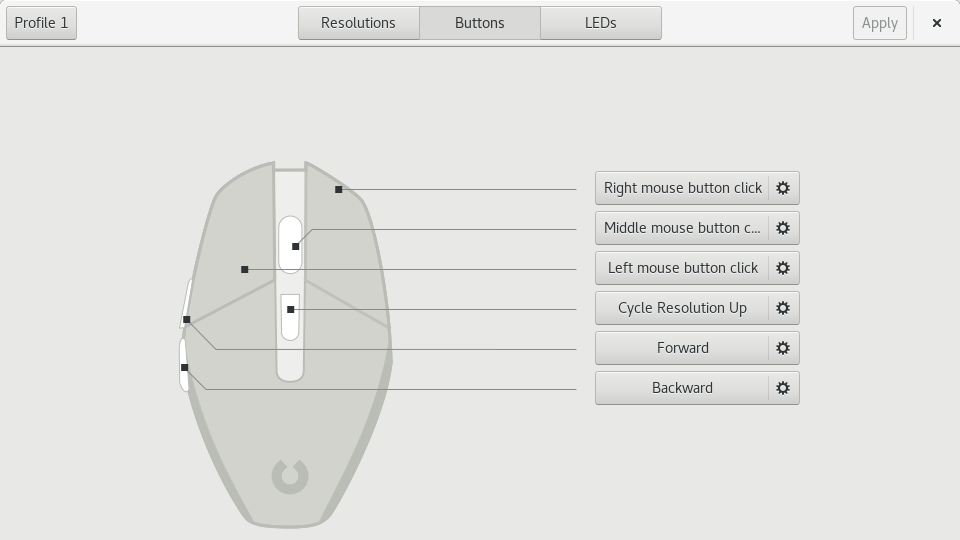Open the Profile 1 selector
The height and width of the screenshot is (540, 960).
[x=42, y=23]
